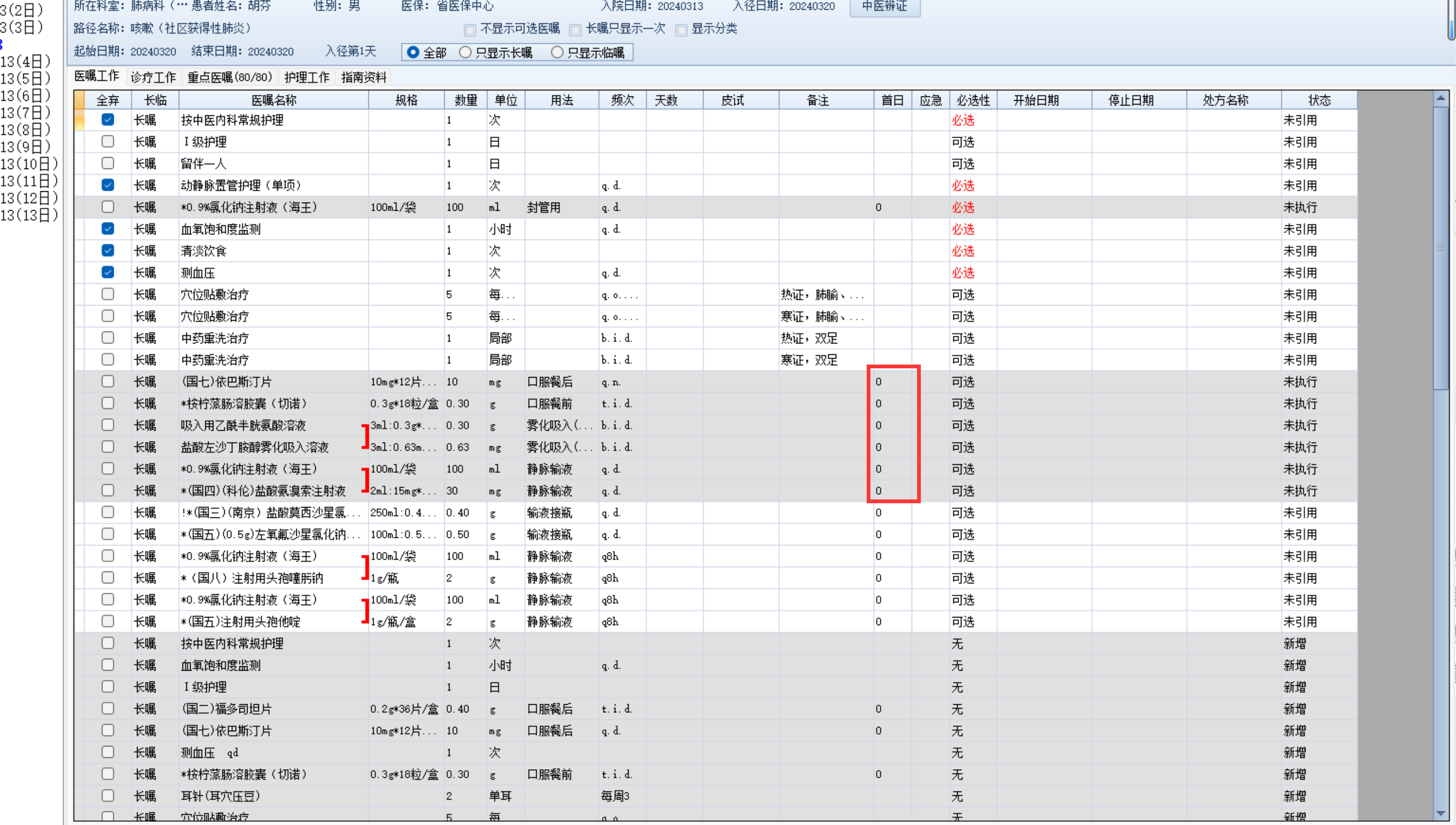1456x825 pixels.
Task: Switch to 指南资料 tab
Action: tap(363, 77)
